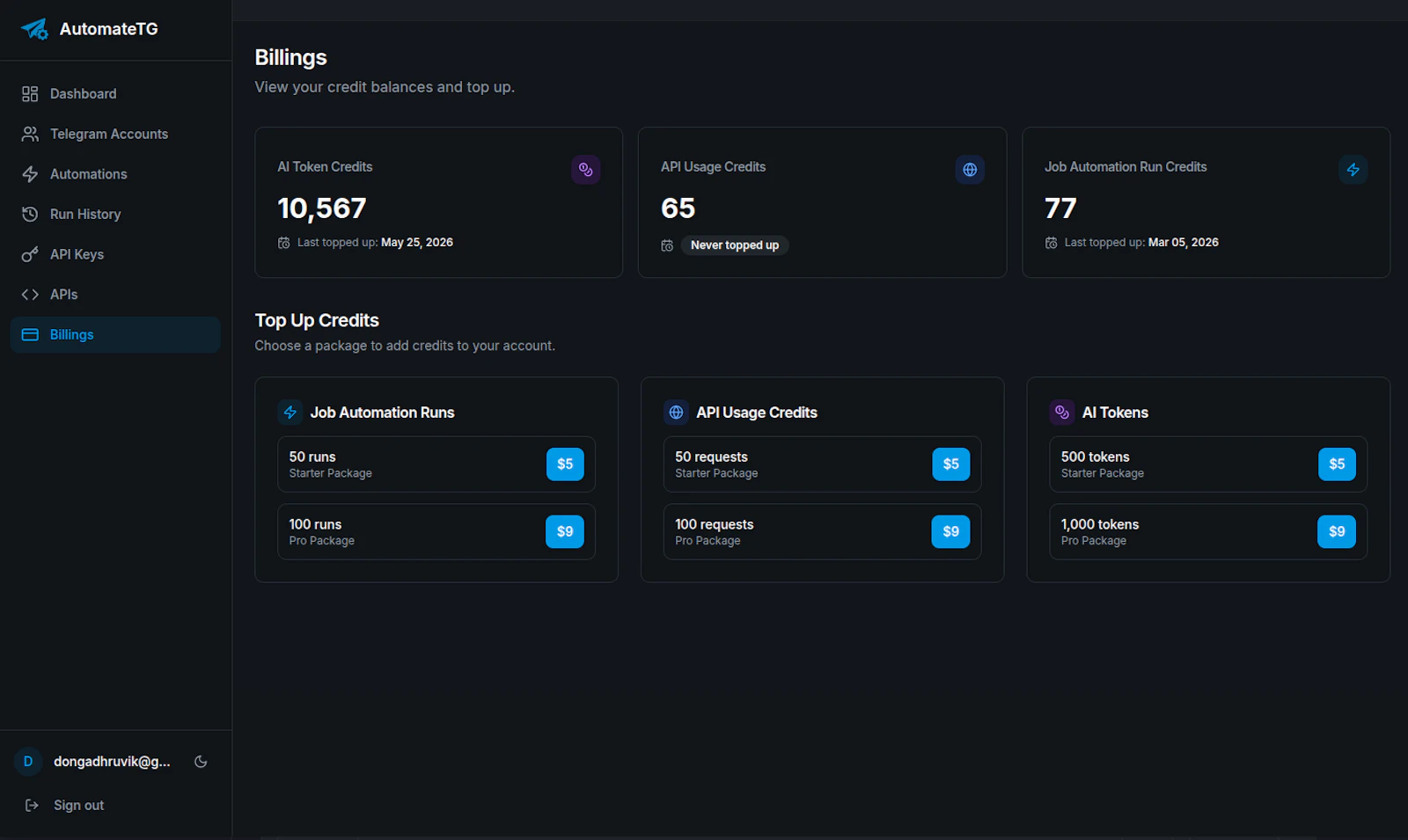Click the May 25, 2026 date text
1408x840 pixels.
[x=417, y=243]
